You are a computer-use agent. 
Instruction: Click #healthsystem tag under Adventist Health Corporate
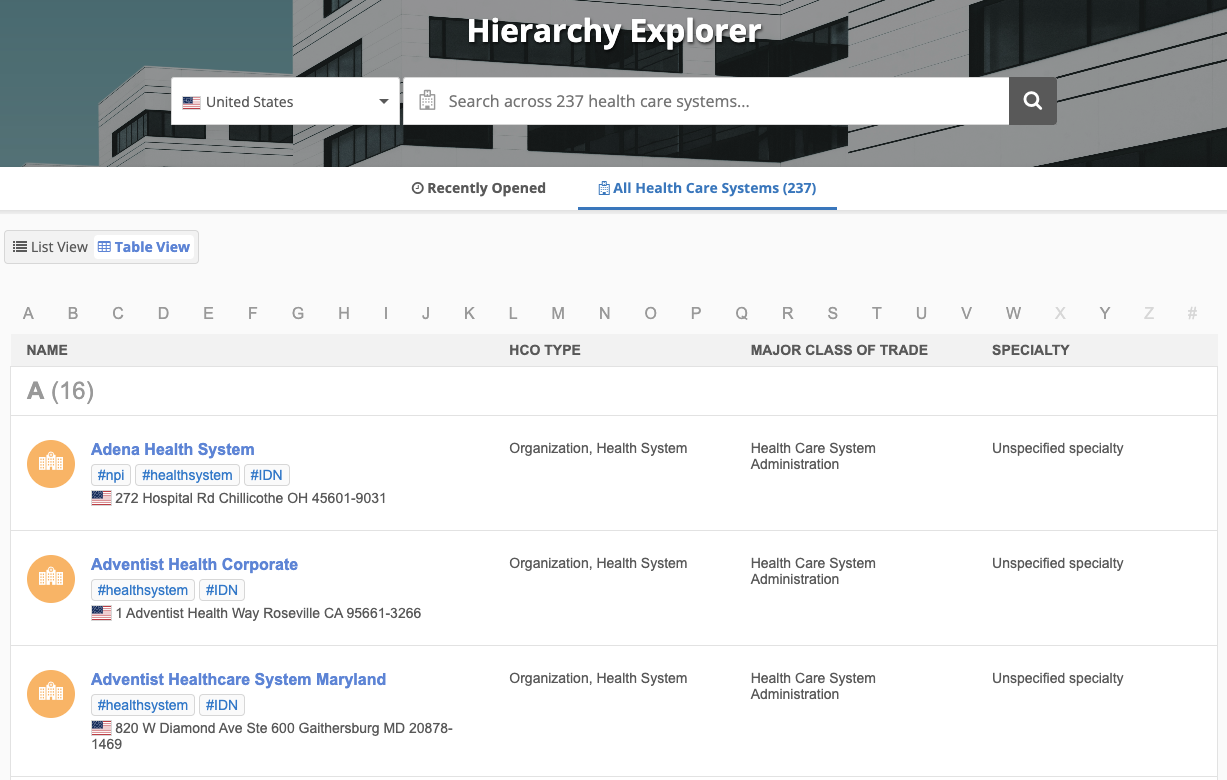pyautogui.click(x=143, y=590)
